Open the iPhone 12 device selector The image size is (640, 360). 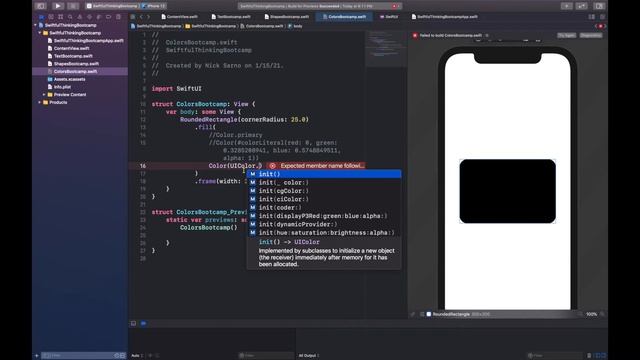coord(153,6)
